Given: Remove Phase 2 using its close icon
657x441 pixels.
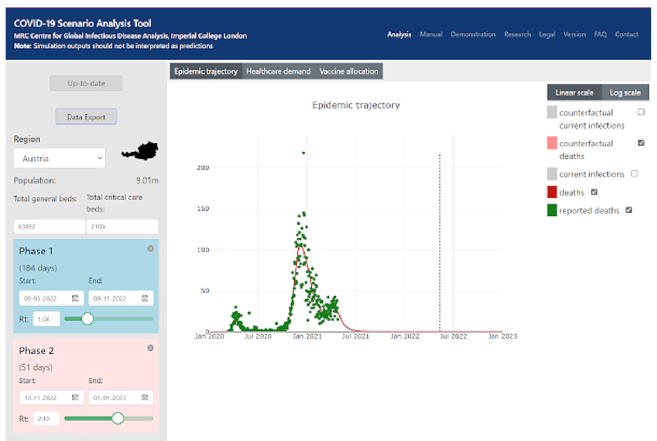Looking at the screenshot, I should pyautogui.click(x=150, y=348).
